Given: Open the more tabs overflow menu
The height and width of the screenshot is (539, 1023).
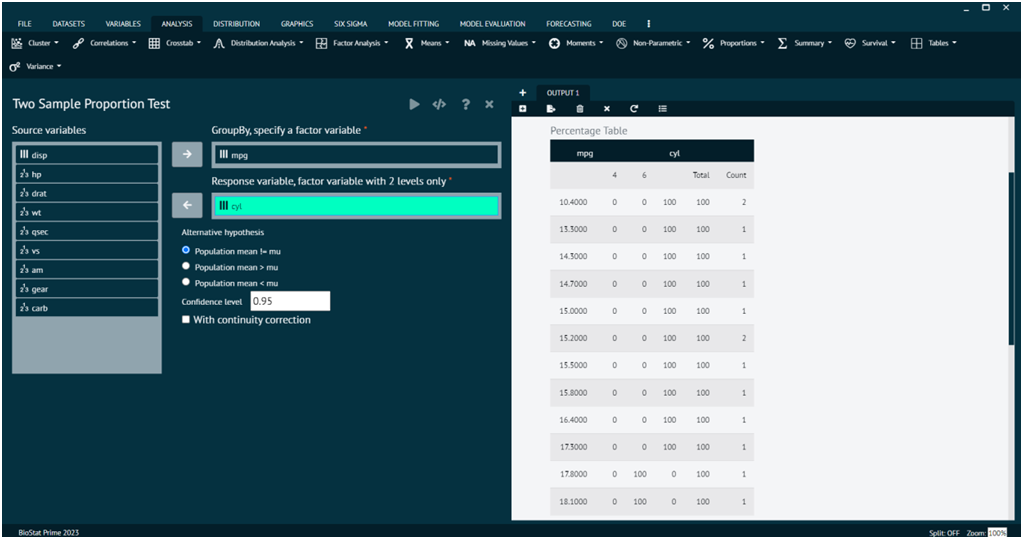Looking at the screenshot, I should pyautogui.click(x=648, y=23).
